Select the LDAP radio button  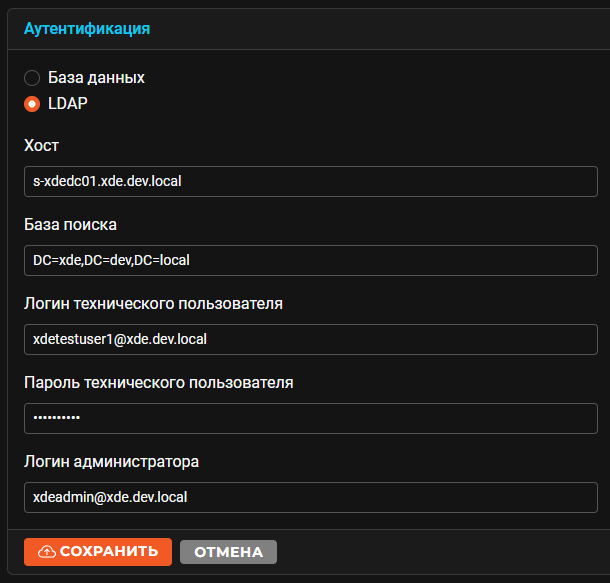(32, 104)
